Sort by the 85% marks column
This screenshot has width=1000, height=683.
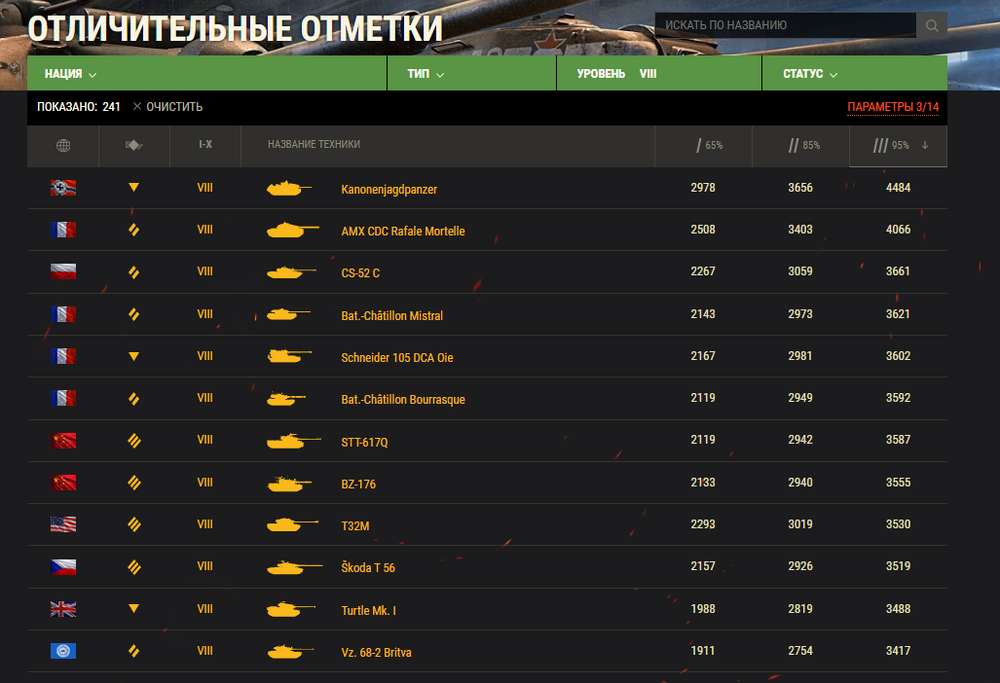[801, 145]
